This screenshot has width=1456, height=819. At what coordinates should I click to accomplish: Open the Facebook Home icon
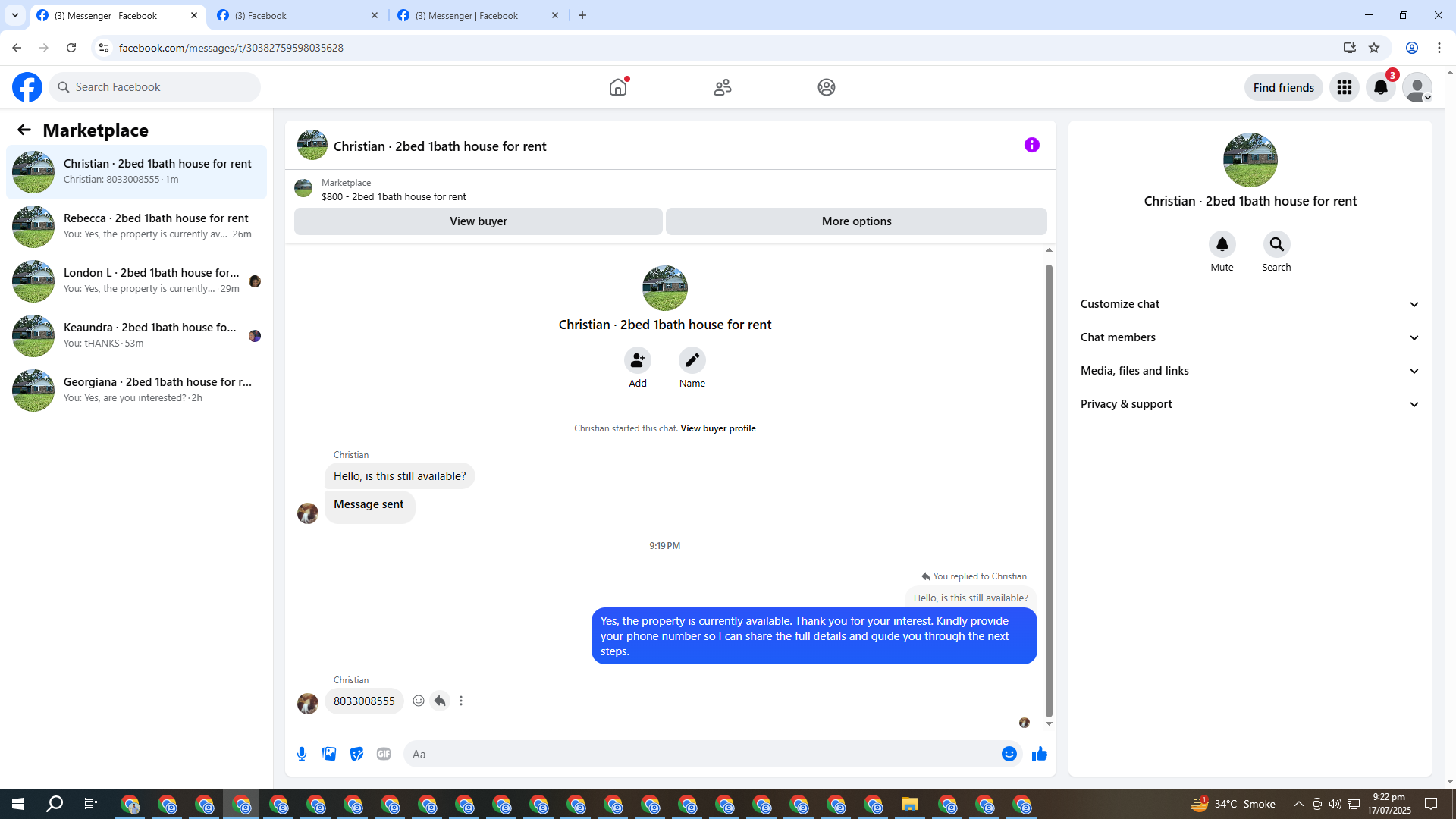pyautogui.click(x=618, y=87)
